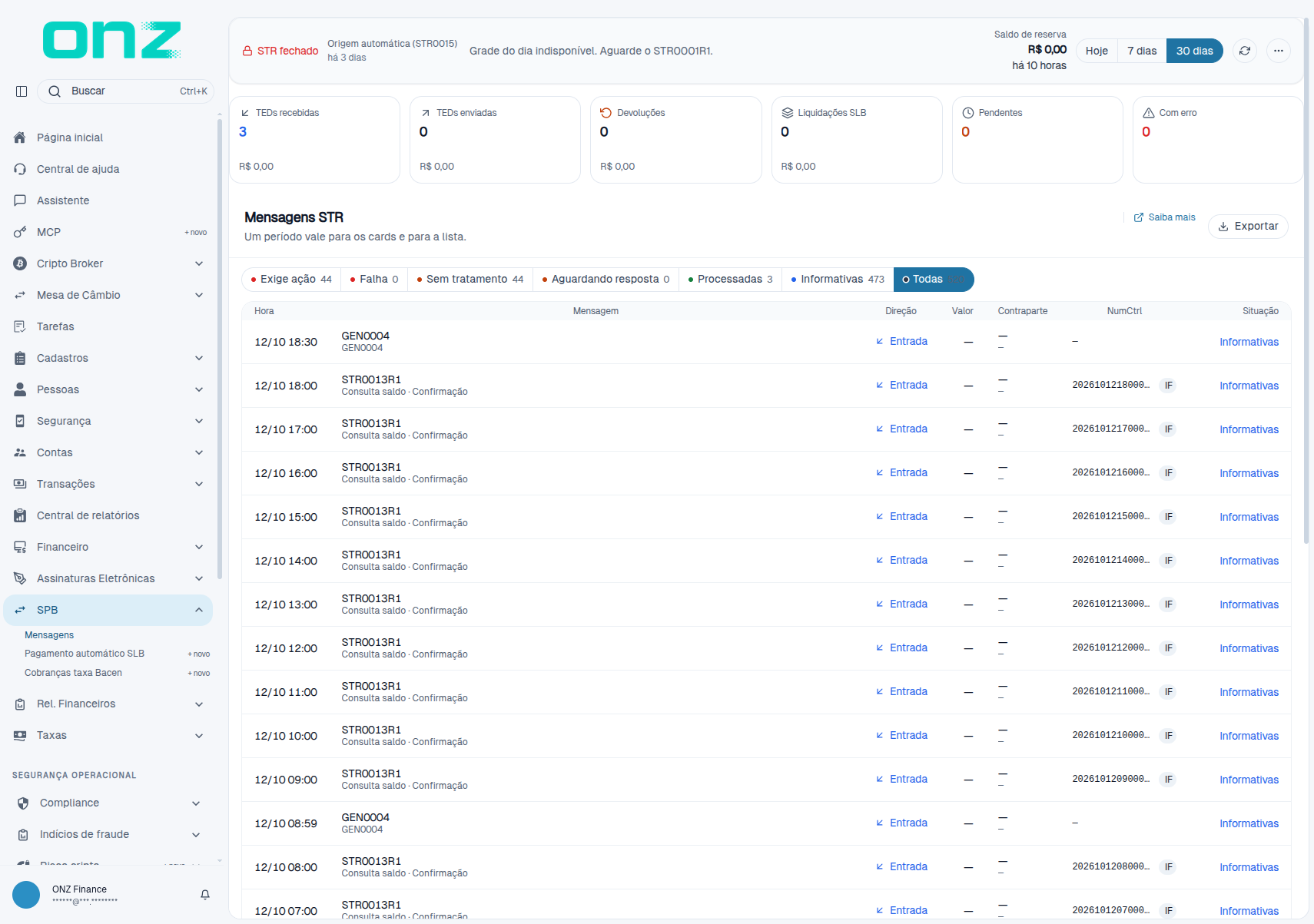This screenshot has width=1314, height=924.
Task: Show the Todas messages tab
Action: click(934, 280)
